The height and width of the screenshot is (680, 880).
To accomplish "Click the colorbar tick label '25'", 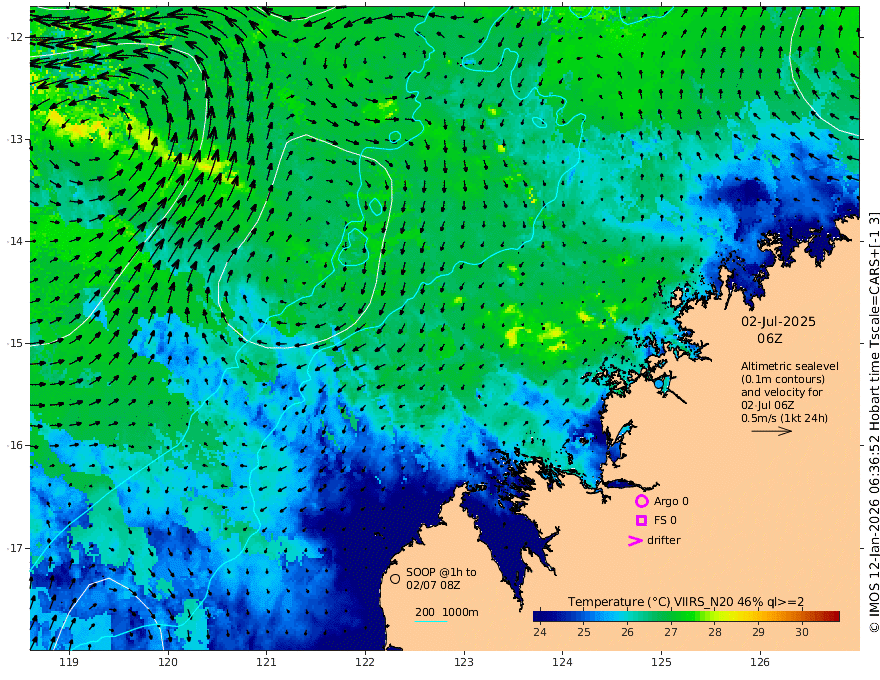I will [584, 632].
